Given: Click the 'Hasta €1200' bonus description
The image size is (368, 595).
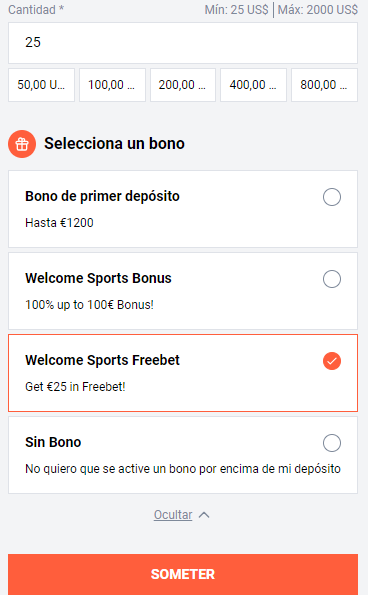Looking at the screenshot, I should (59, 223).
